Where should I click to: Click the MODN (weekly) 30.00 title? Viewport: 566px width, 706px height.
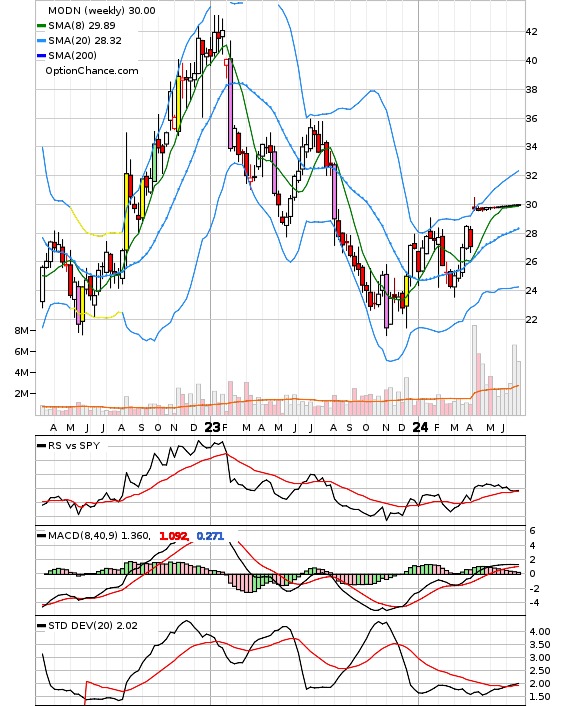[x=101, y=10]
